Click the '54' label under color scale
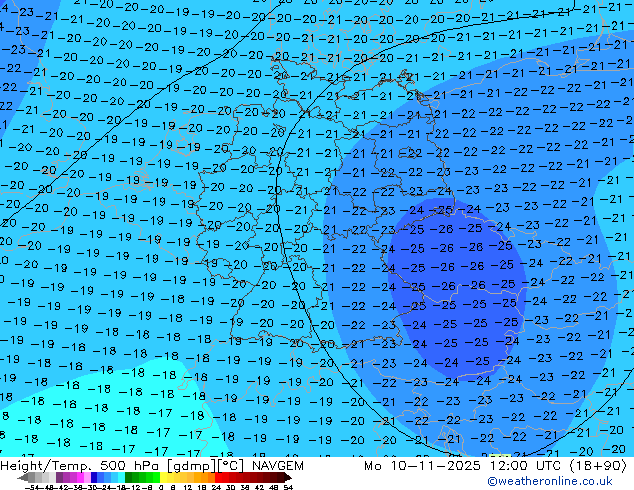Image resolution: width=634 pixels, height=490 pixels. 288,488
